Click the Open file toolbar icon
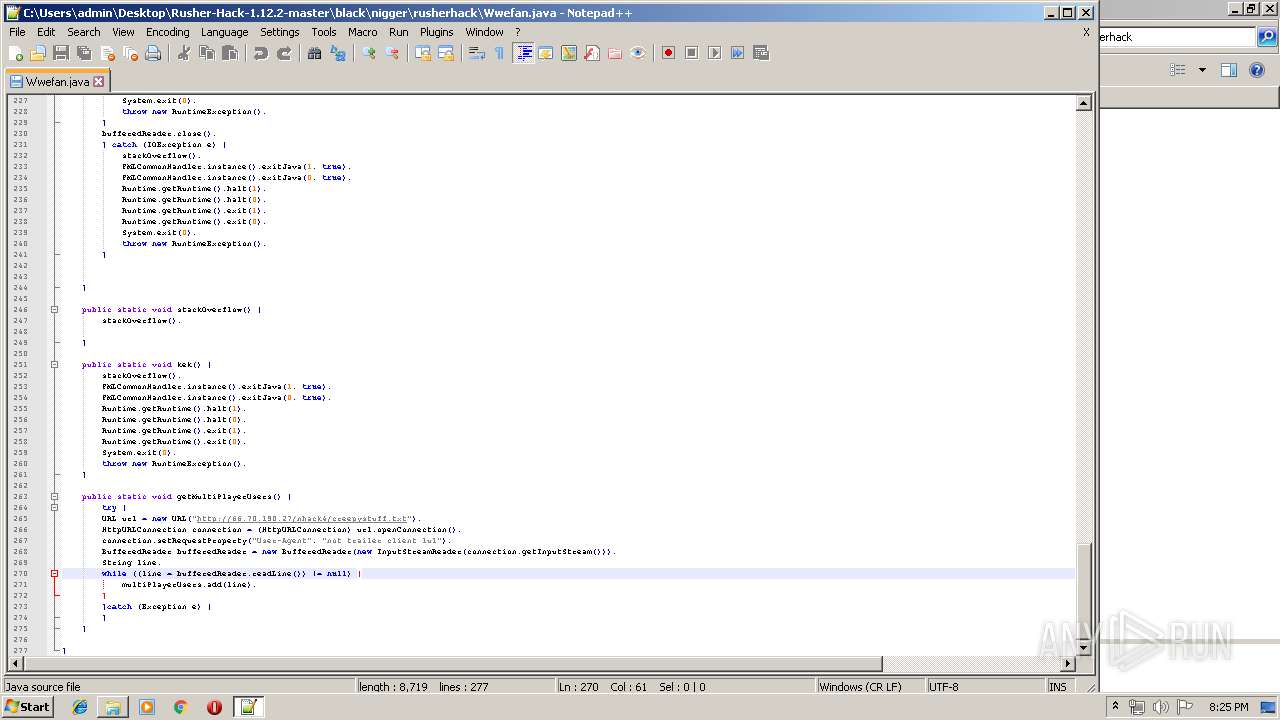The height and width of the screenshot is (720, 1280). click(x=38, y=53)
